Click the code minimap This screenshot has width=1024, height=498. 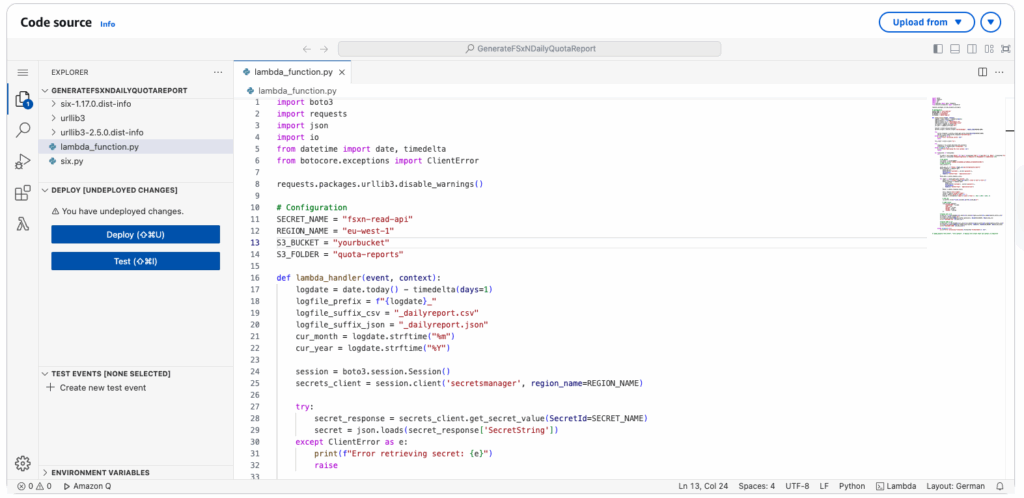pyautogui.click(x=967, y=166)
